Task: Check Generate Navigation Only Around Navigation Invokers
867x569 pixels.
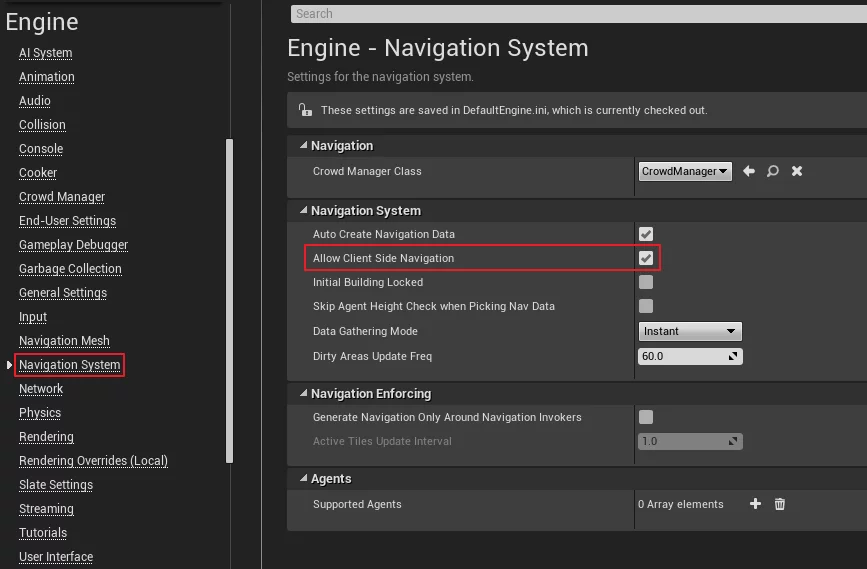Action: pos(646,417)
